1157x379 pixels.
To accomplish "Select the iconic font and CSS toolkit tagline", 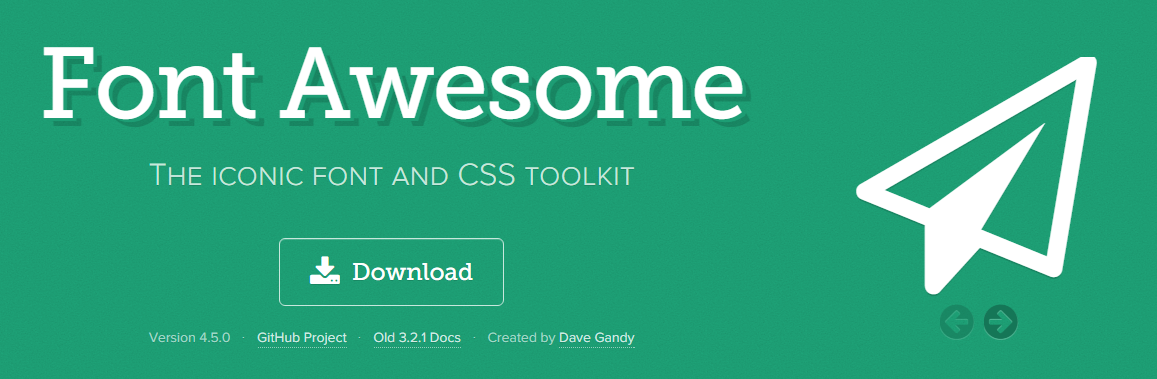I will [x=392, y=175].
